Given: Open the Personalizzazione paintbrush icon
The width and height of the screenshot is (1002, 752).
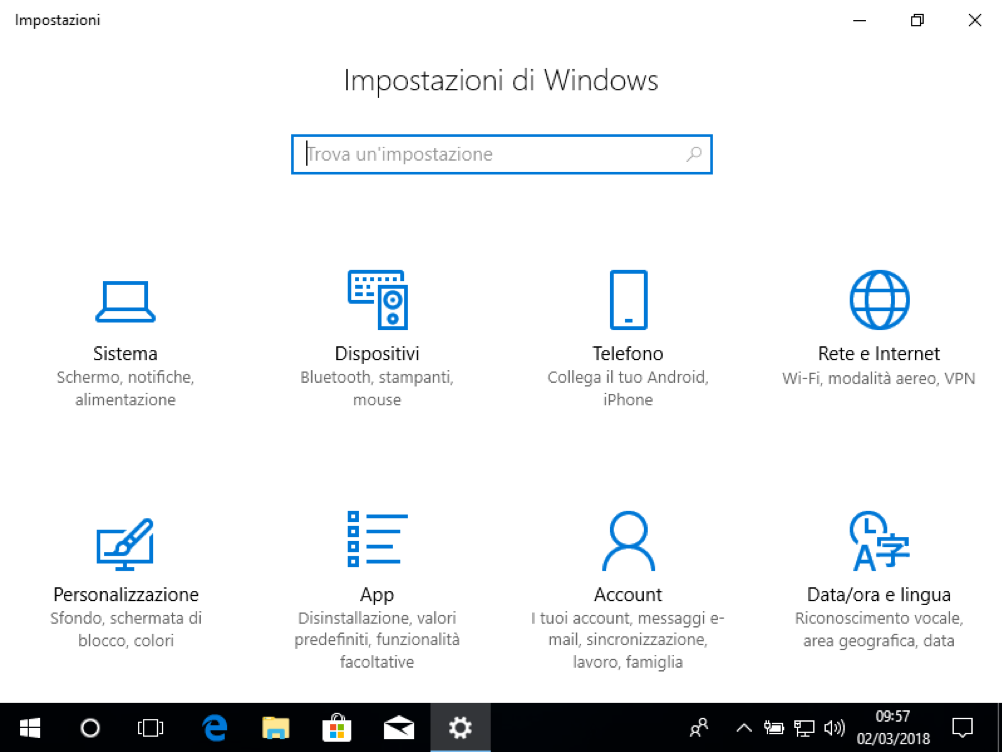Looking at the screenshot, I should [x=125, y=544].
